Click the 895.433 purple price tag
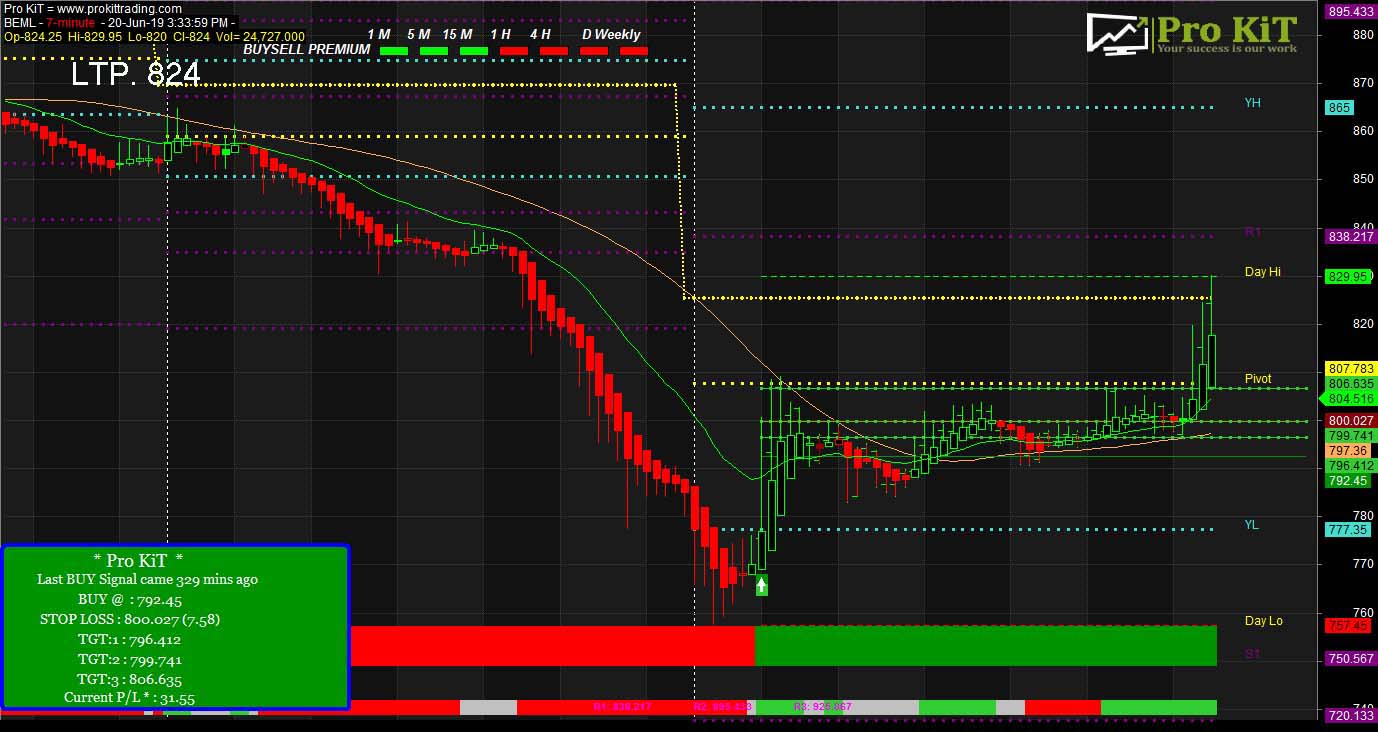 pos(1350,12)
